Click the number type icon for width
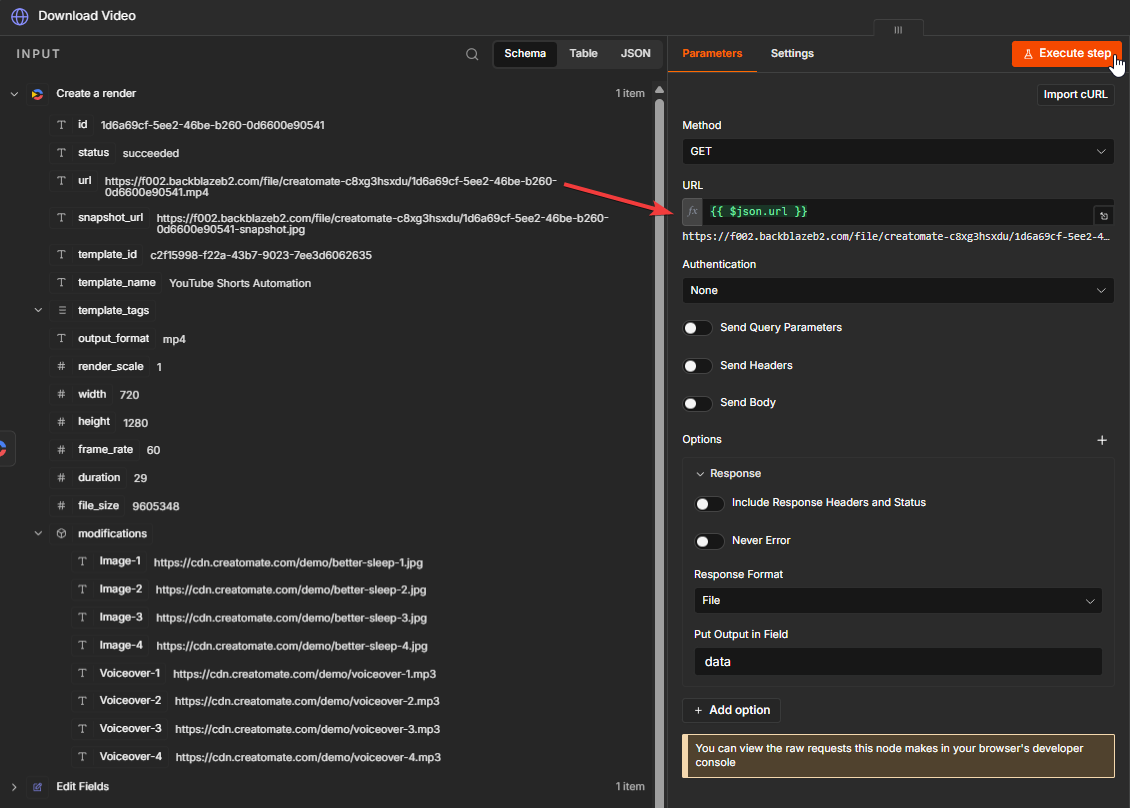Image resolution: width=1130 pixels, height=808 pixels. coord(61,394)
